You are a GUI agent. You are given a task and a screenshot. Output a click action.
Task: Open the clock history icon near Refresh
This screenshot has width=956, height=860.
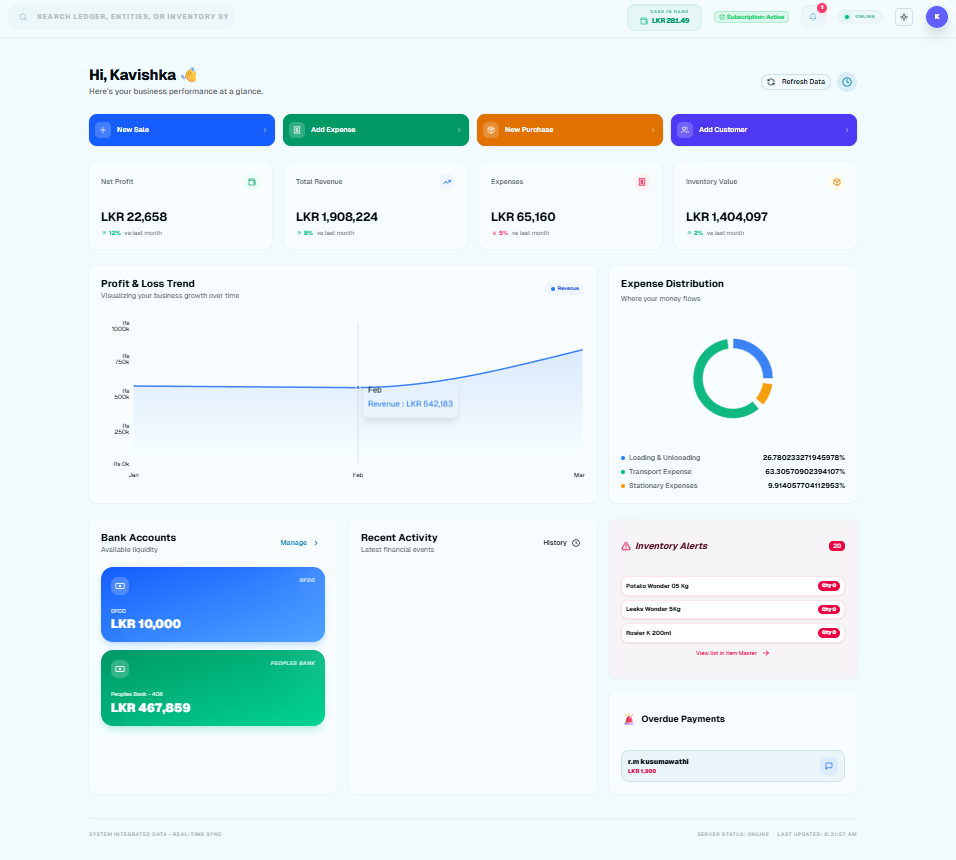pos(847,82)
